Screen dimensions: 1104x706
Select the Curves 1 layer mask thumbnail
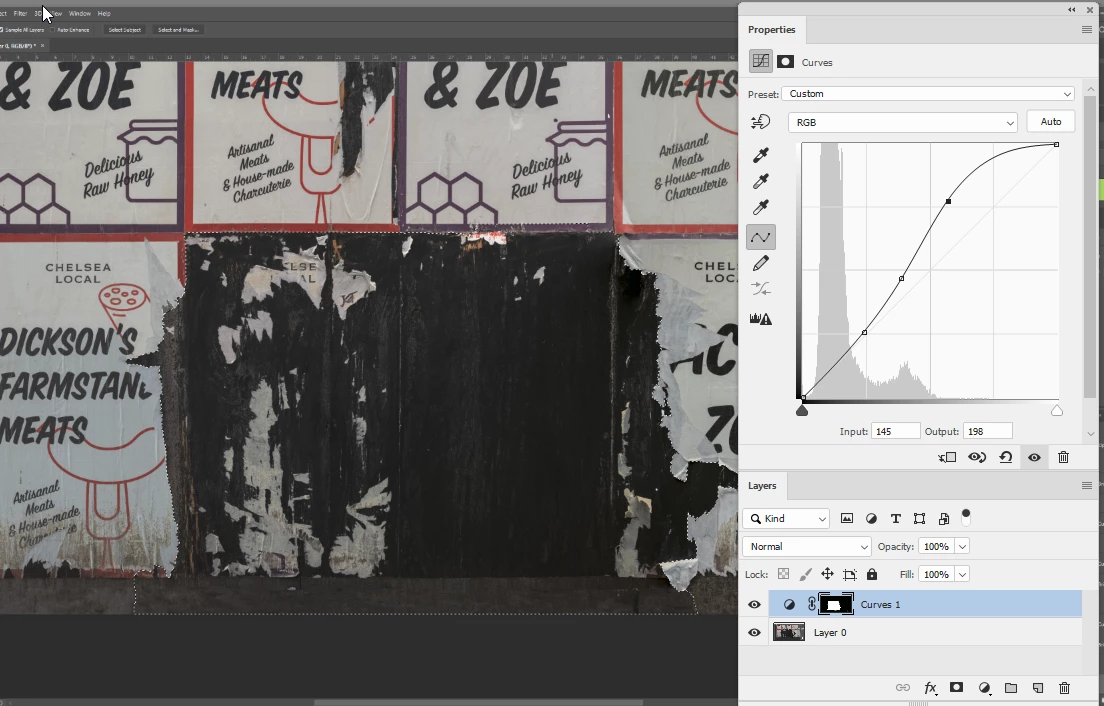pos(836,605)
